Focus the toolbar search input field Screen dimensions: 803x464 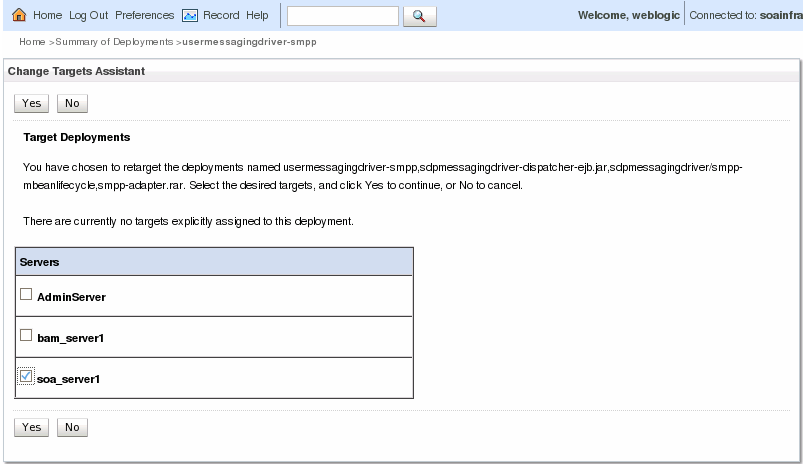[x=343, y=16]
